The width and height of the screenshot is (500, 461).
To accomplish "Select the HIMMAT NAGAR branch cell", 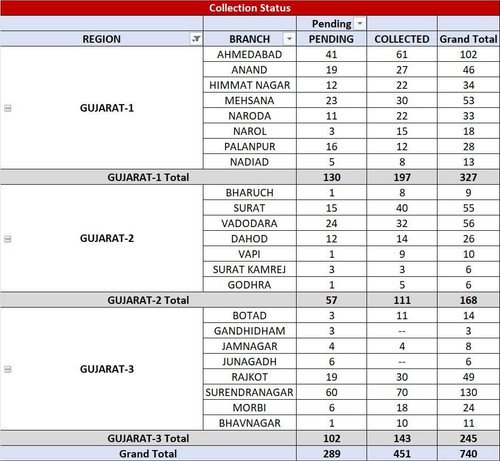I will (x=250, y=85).
